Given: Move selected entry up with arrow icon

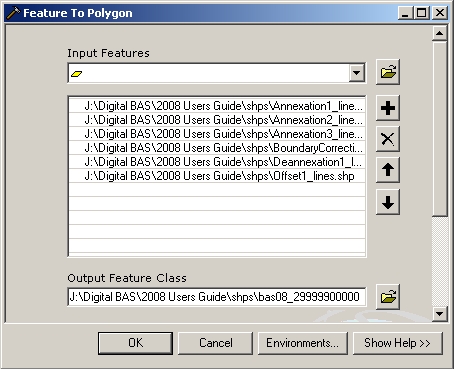Looking at the screenshot, I should click(388, 170).
